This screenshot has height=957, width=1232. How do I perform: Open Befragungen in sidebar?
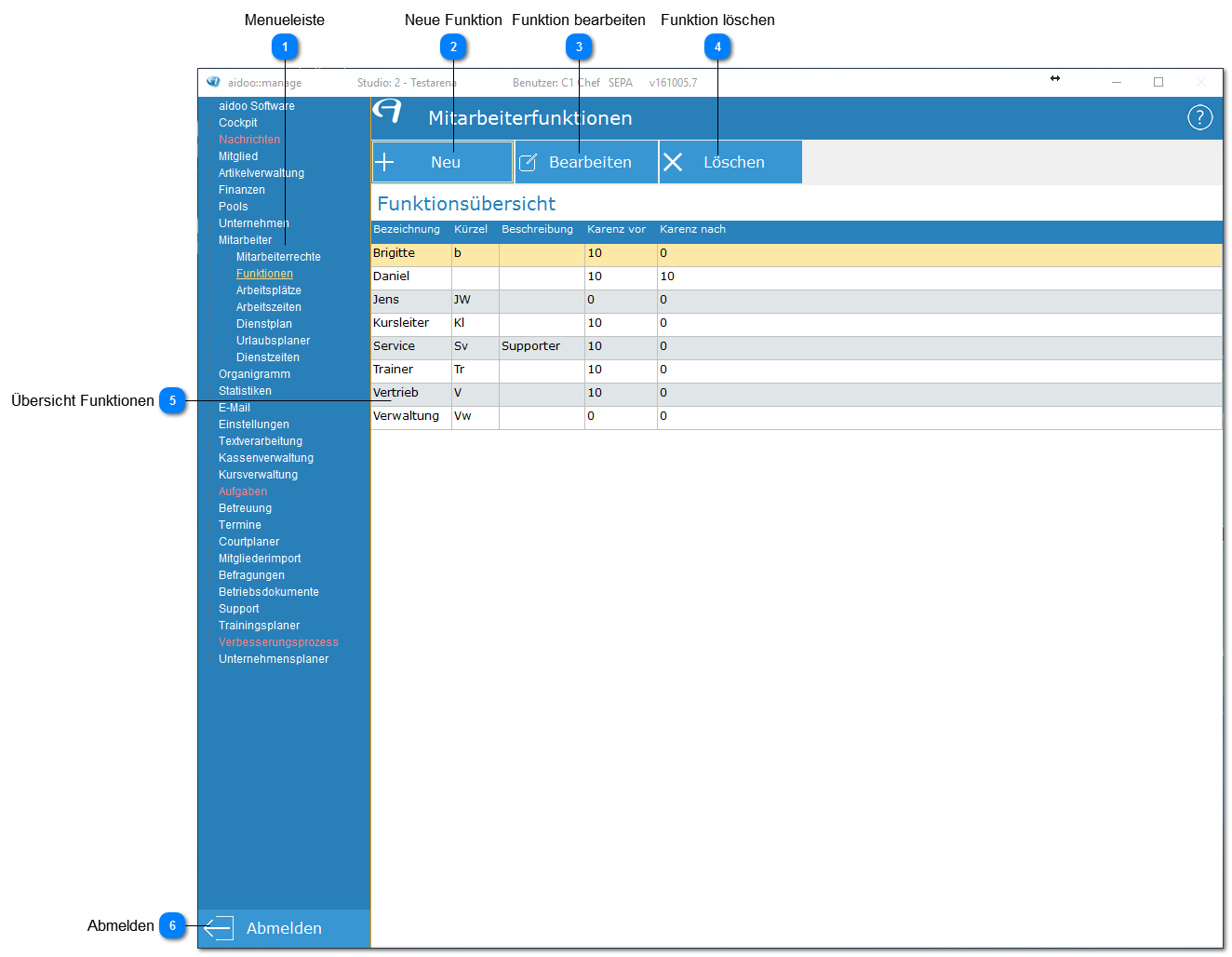coord(252,575)
